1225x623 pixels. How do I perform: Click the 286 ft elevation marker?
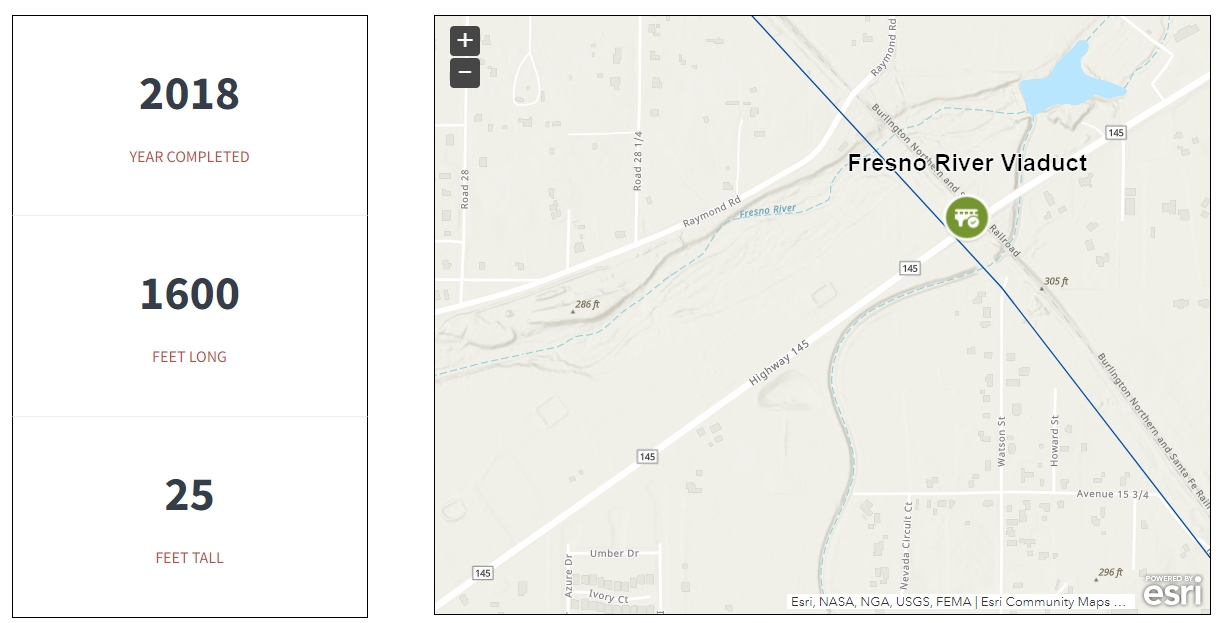(585, 305)
